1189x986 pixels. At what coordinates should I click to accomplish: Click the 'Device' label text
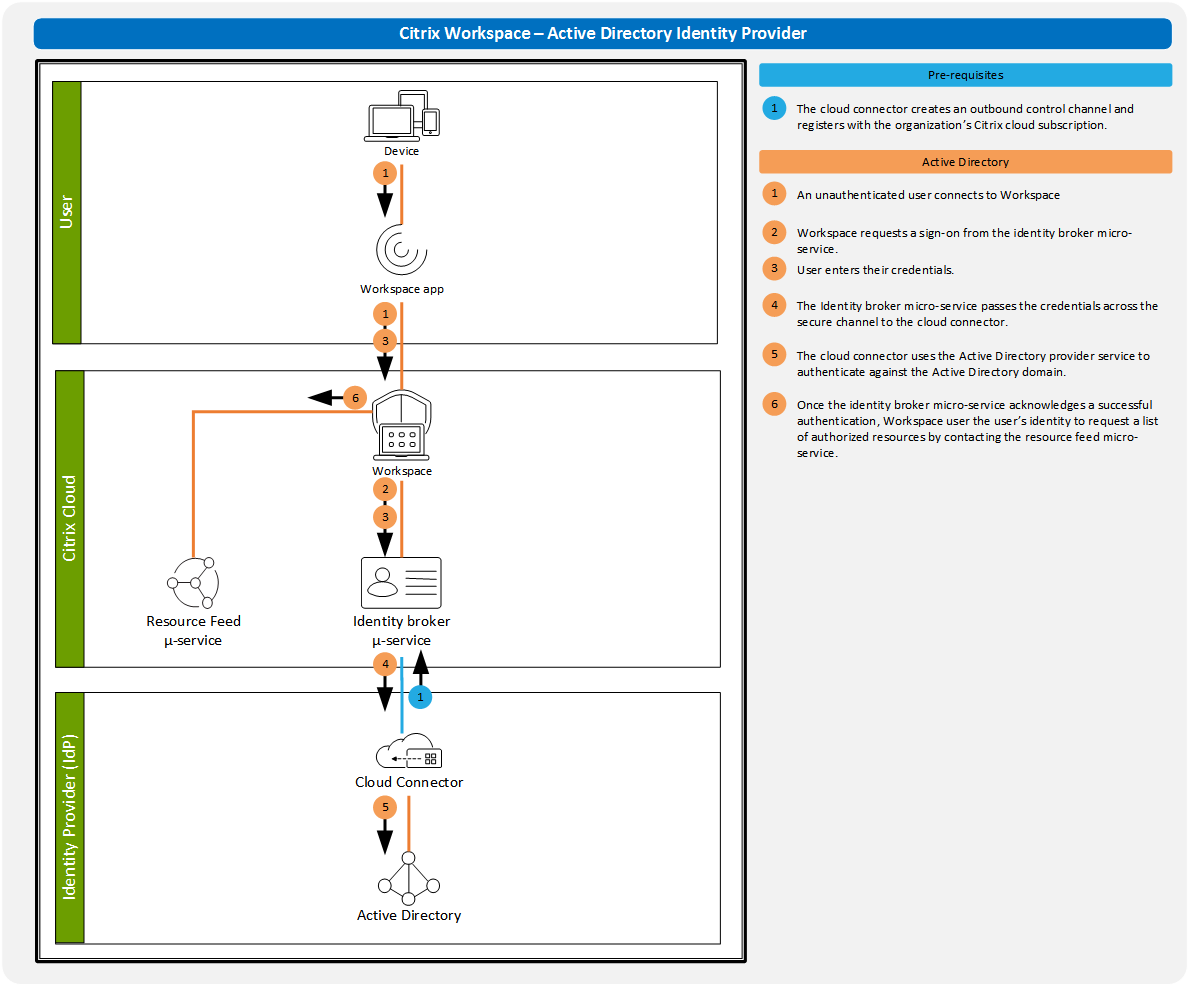[x=401, y=151]
